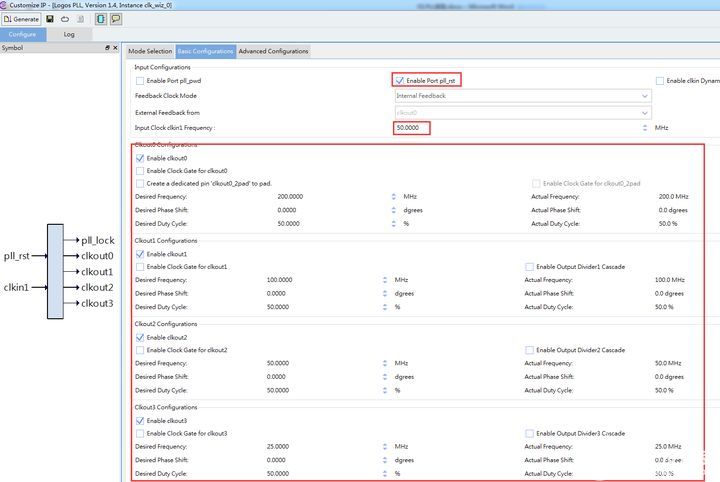
Task: Adjust the clkout0 Desired Frequency spinner
Action: [x=393, y=197]
